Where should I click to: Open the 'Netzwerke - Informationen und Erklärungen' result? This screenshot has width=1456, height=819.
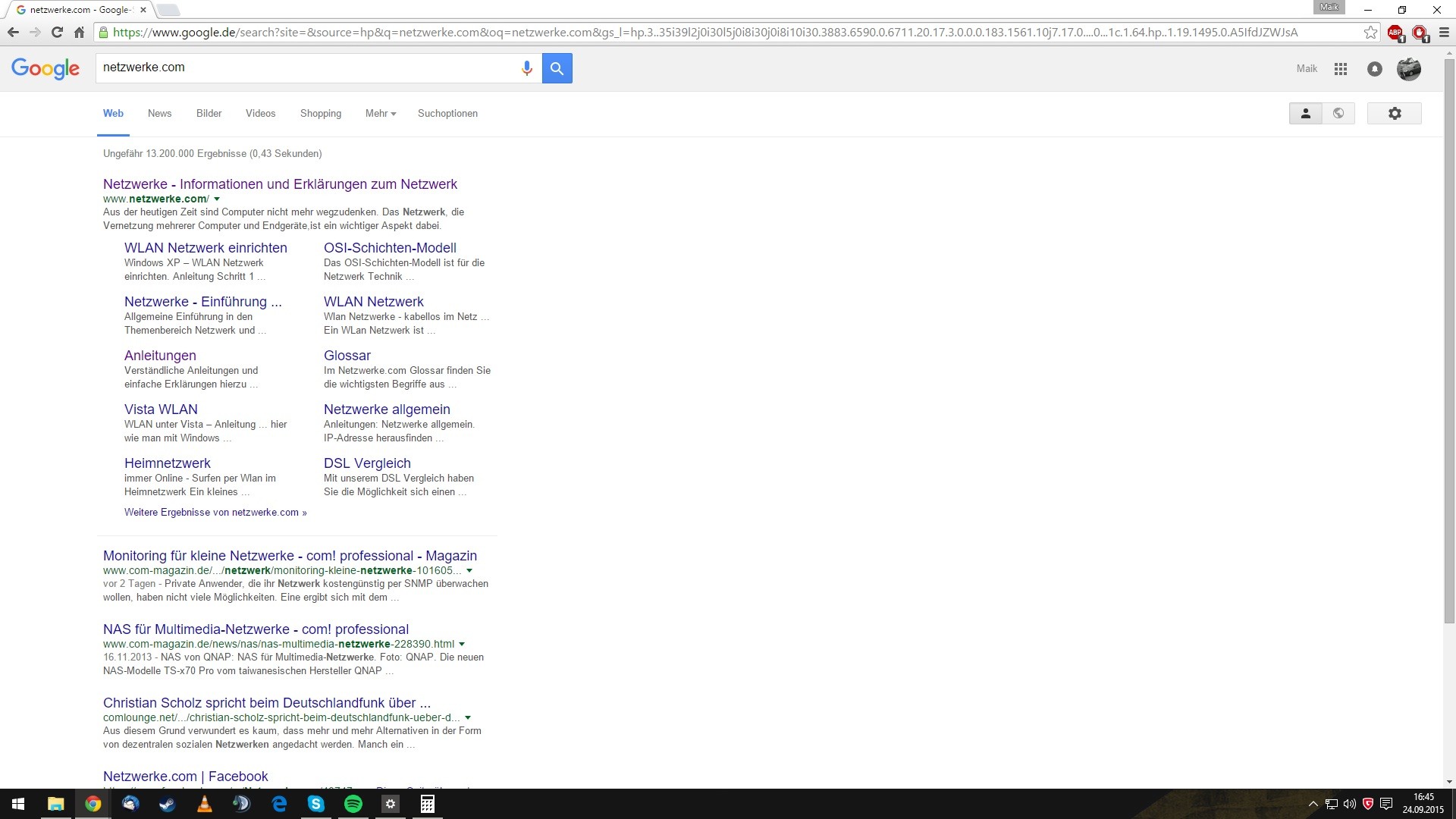280,184
